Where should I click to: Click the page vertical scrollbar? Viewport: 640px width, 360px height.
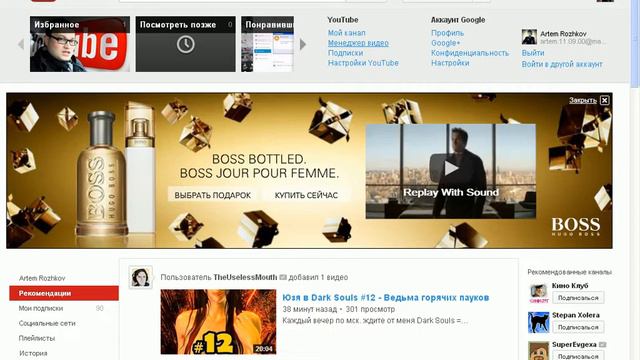coord(635,43)
